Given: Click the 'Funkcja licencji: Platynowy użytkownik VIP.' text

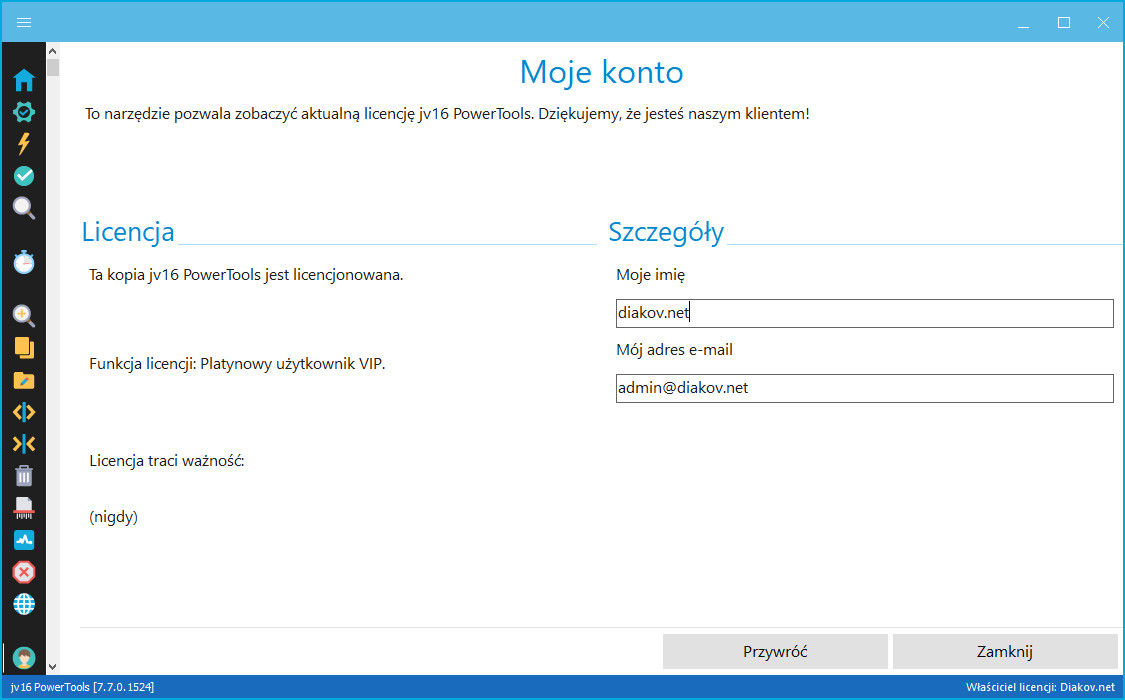Looking at the screenshot, I should (237, 364).
